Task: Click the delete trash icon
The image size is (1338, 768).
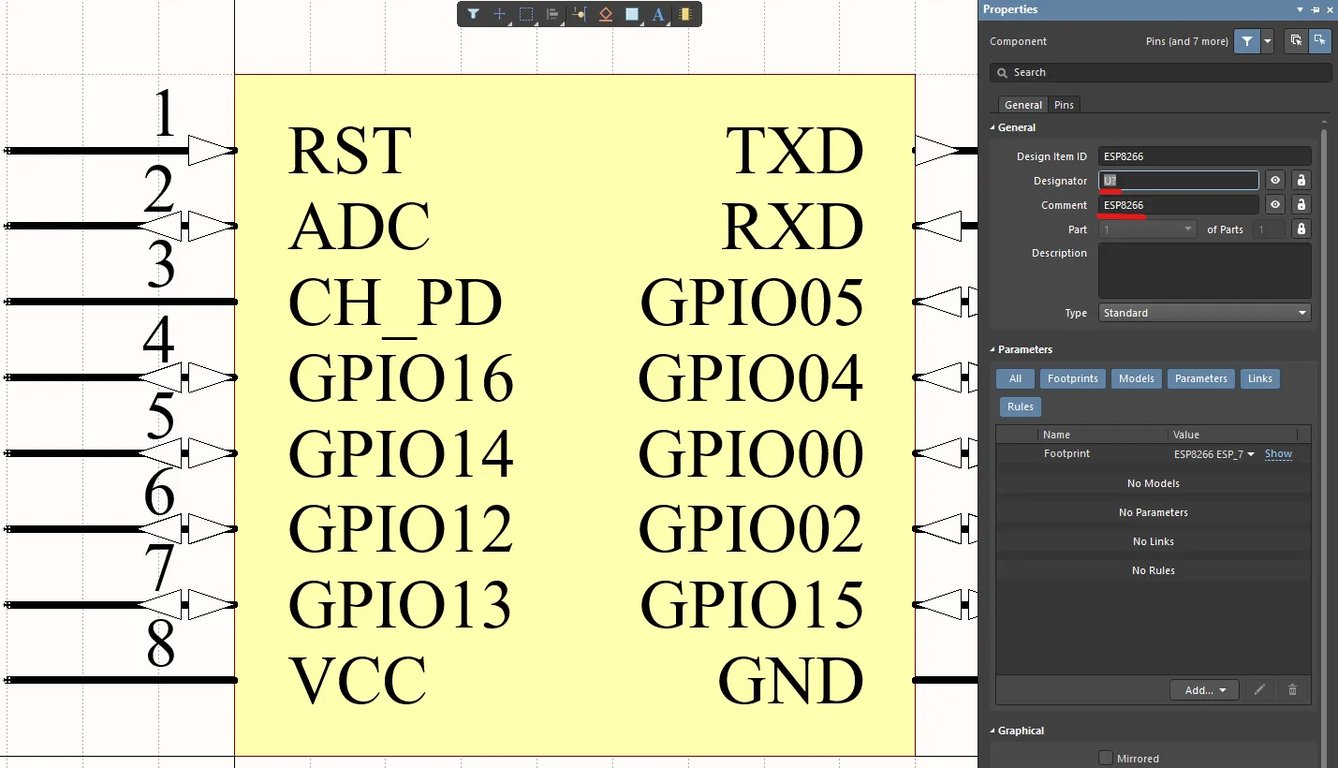Action: click(1292, 690)
